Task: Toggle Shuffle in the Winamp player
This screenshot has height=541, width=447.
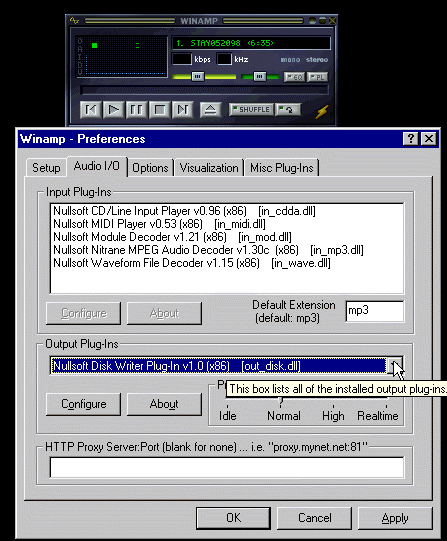Action: [x=251, y=110]
